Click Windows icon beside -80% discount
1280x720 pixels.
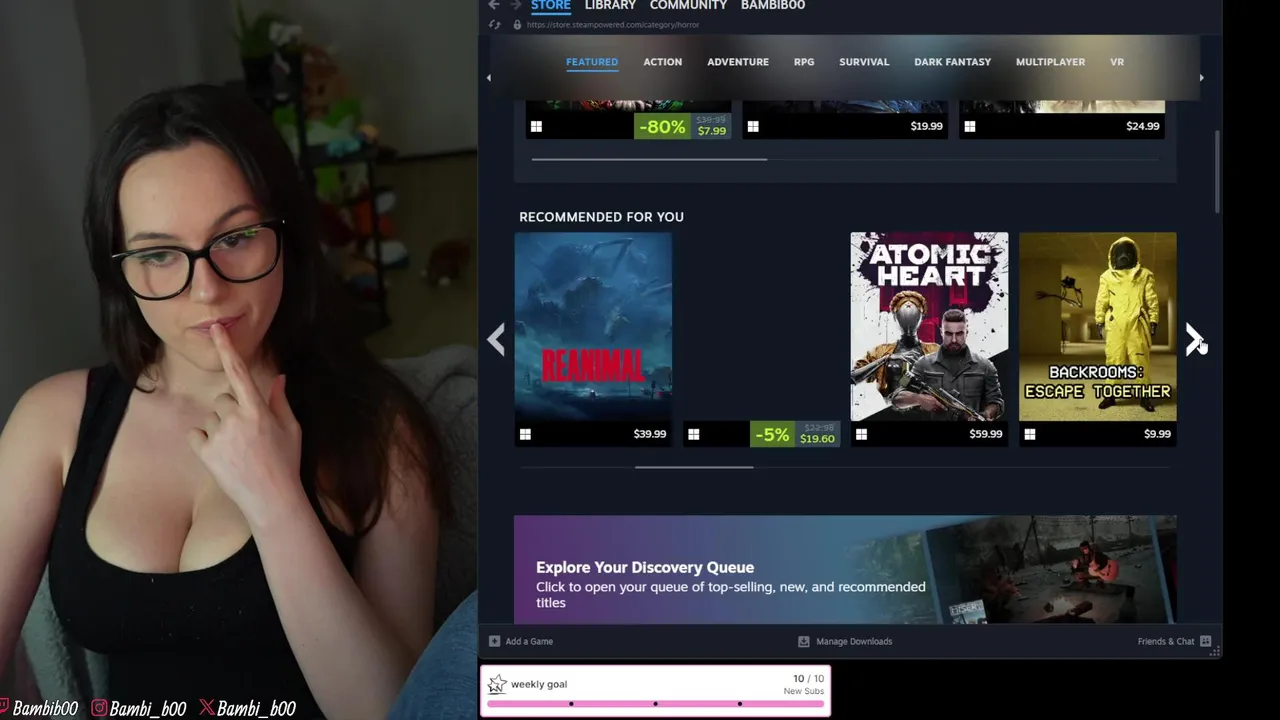(x=536, y=126)
